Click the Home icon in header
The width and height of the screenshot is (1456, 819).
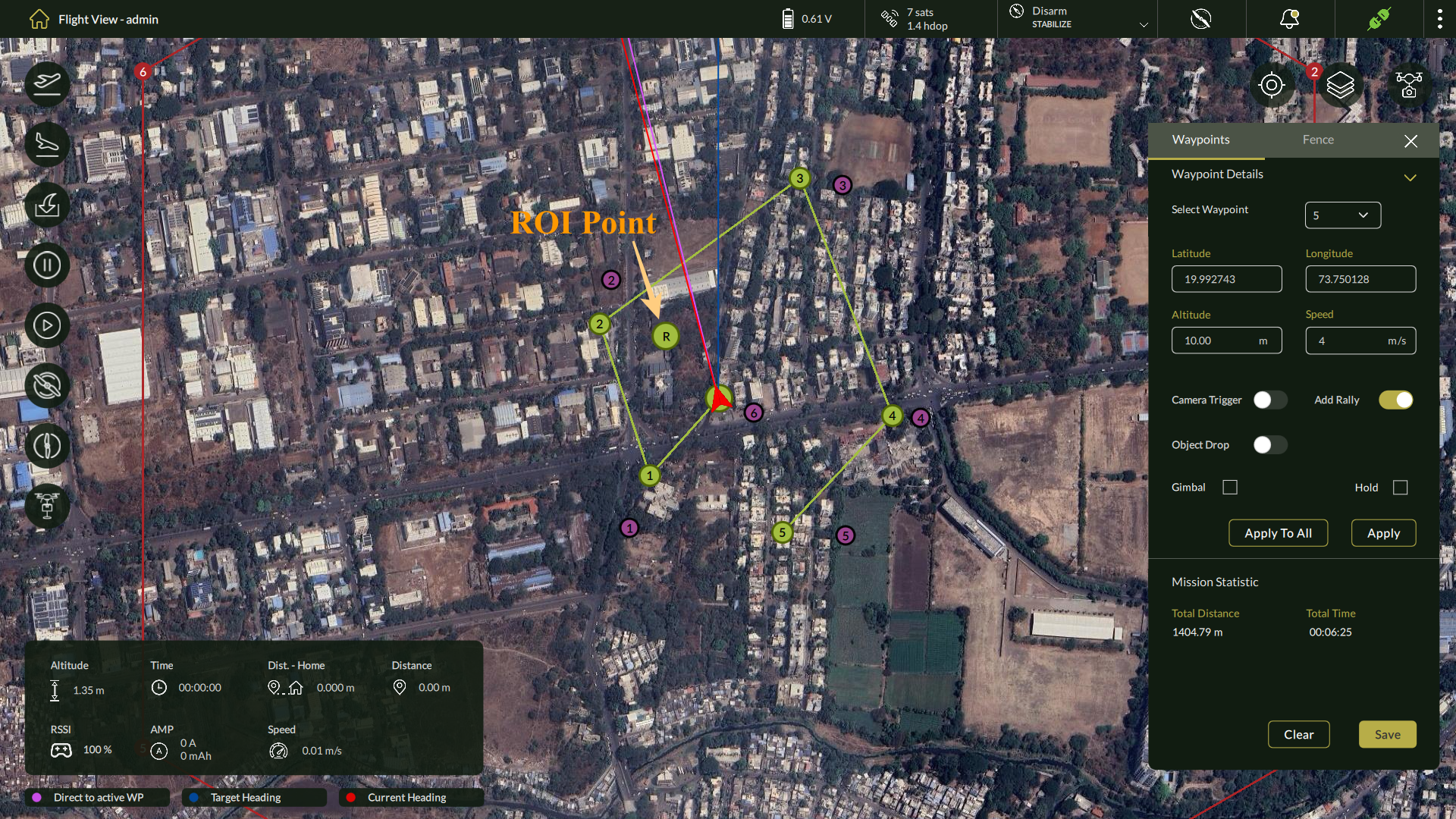(x=39, y=19)
